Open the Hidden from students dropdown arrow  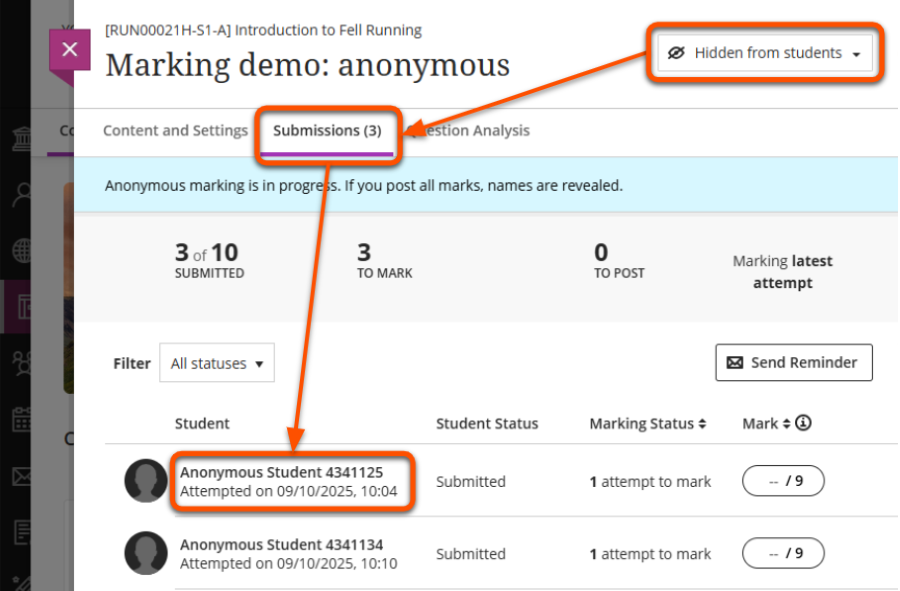point(857,55)
